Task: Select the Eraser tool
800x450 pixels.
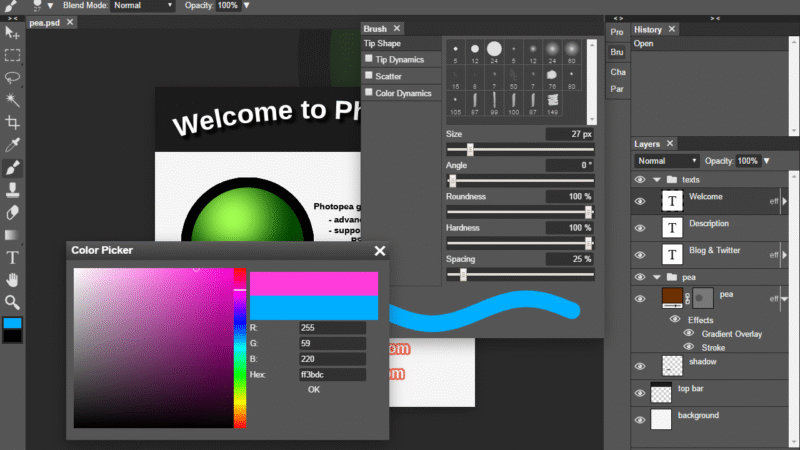Action: [x=13, y=212]
